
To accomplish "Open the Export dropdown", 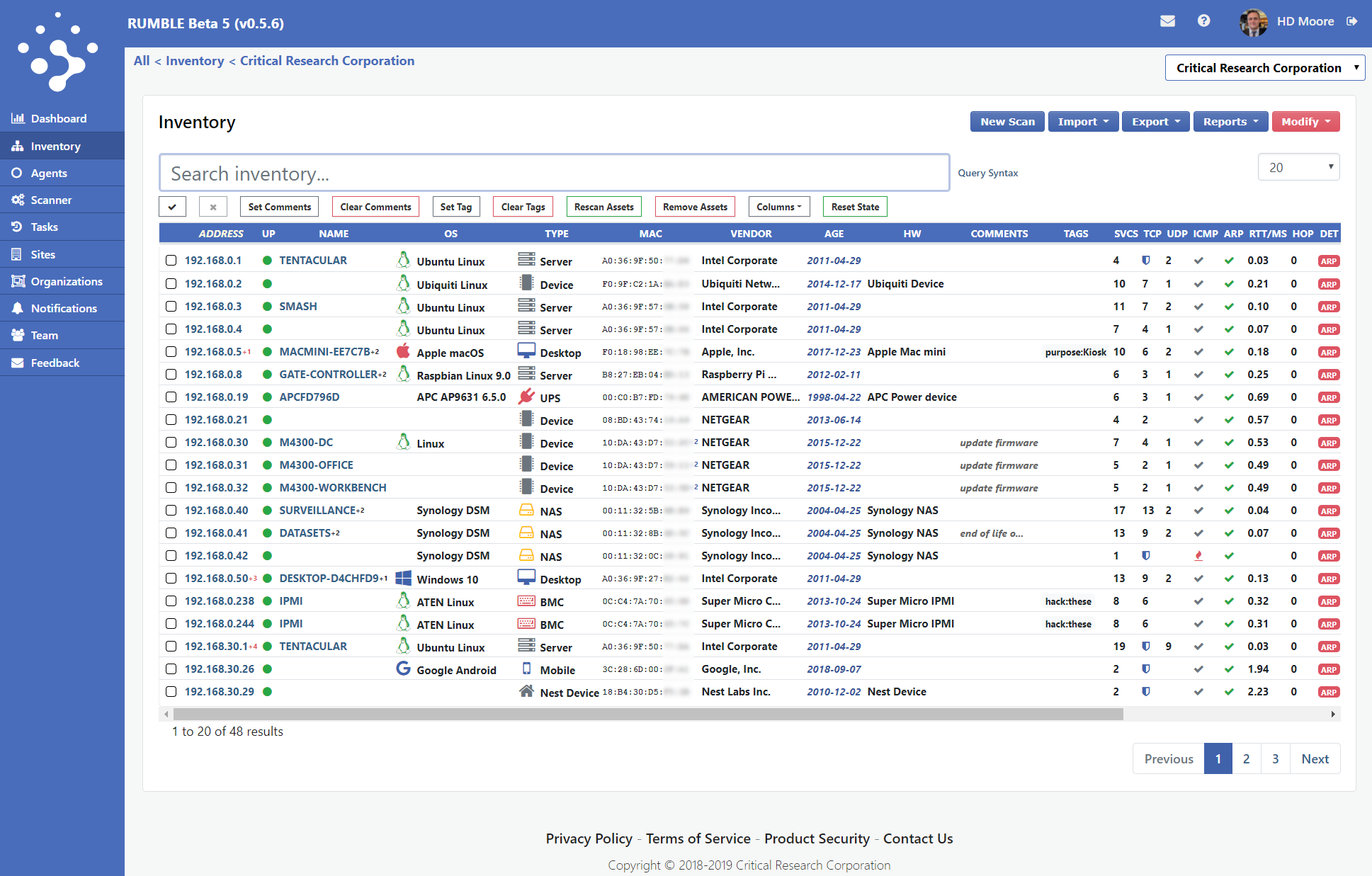I will pyautogui.click(x=1155, y=122).
